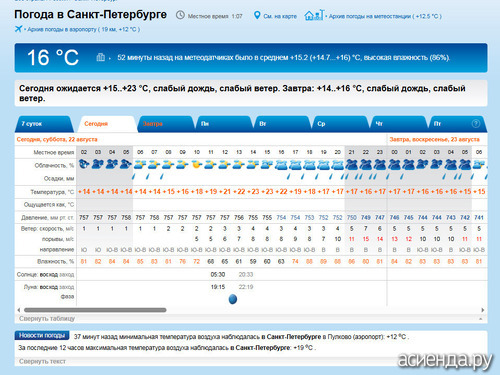The image size is (500, 375).
Task: Click the night cloud icon at 02 today
Action: pos(84,164)
